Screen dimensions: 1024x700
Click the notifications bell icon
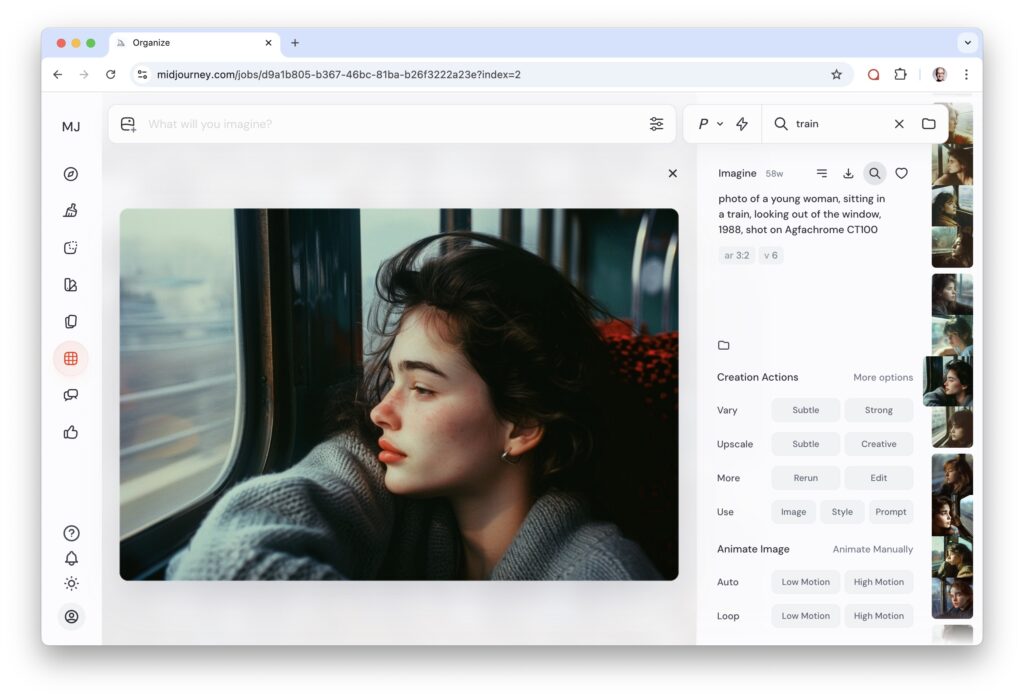[71, 558]
